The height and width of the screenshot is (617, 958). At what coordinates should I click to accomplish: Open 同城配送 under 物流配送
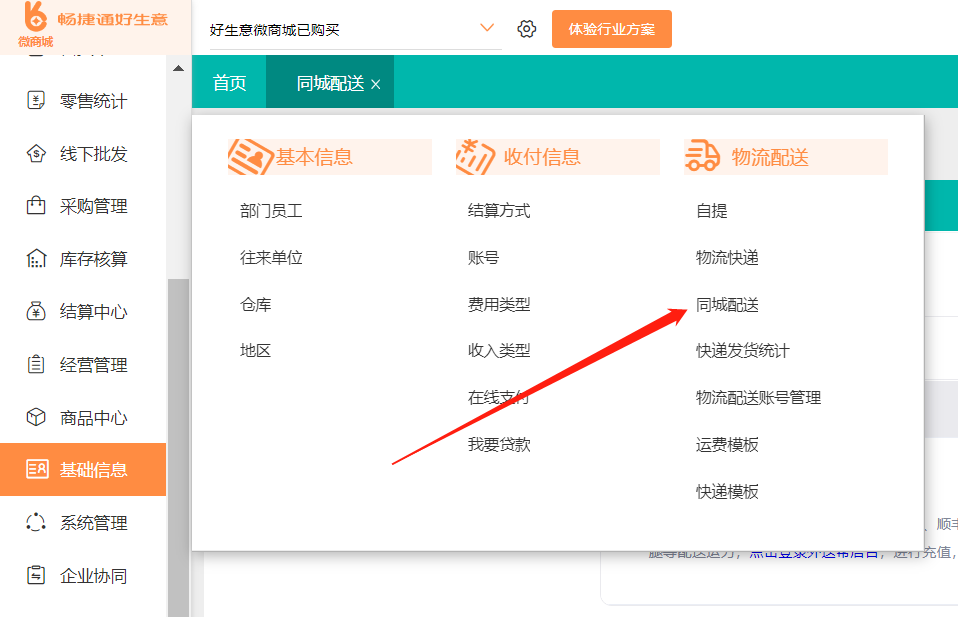click(725, 307)
